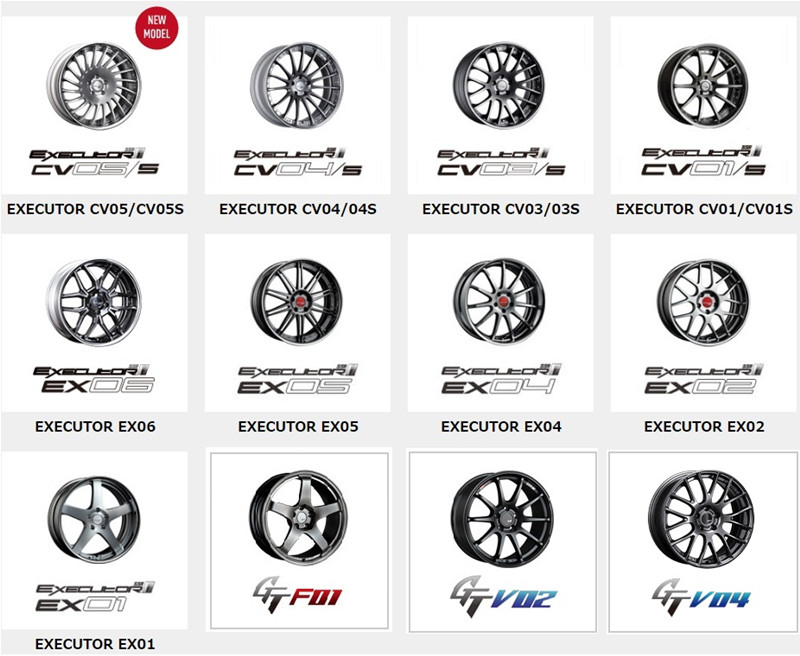This screenshot has width=800, height=656.
Task: Click the EXECUTOR EX06 caption link
Action: click(95, 426)
